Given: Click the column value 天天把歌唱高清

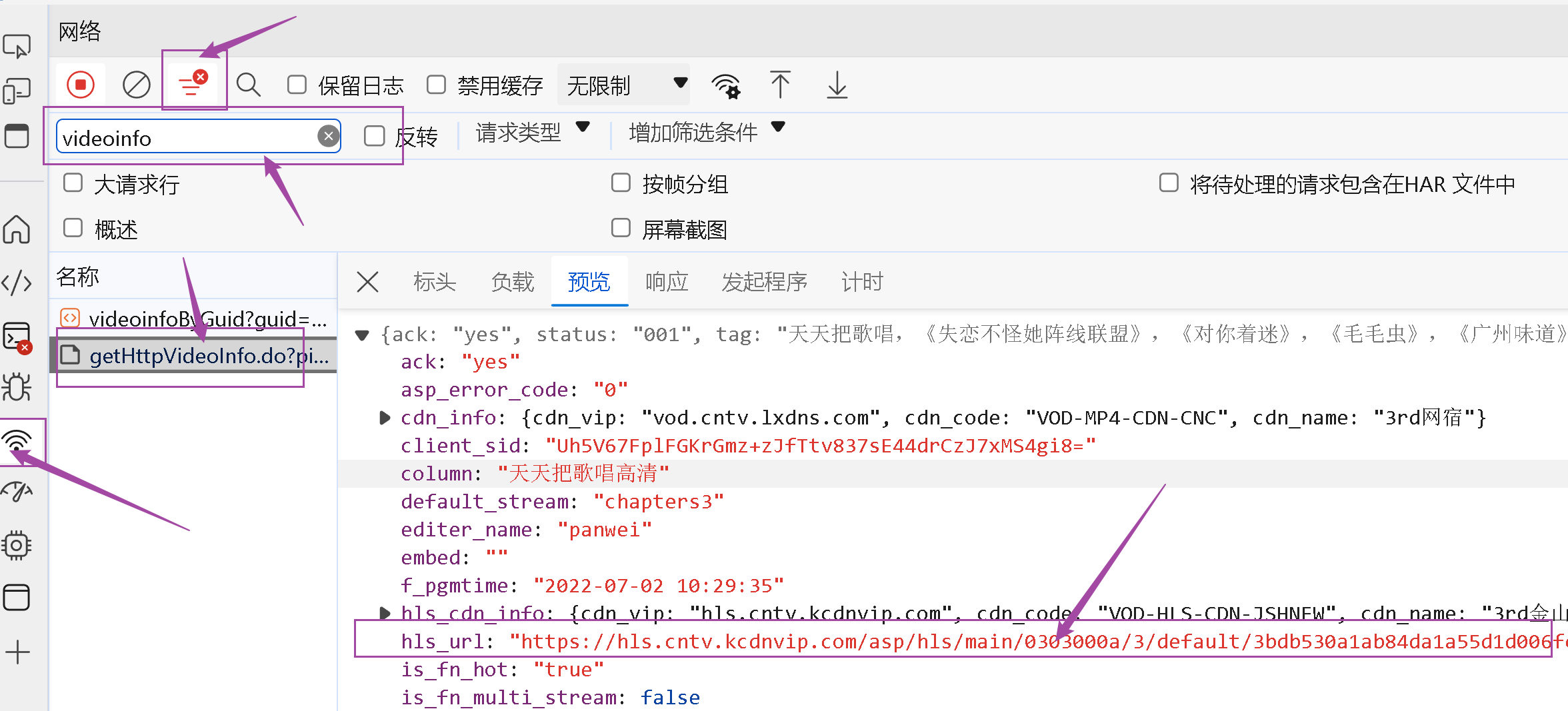Looking at the screenshot, I should click(583, 474).
